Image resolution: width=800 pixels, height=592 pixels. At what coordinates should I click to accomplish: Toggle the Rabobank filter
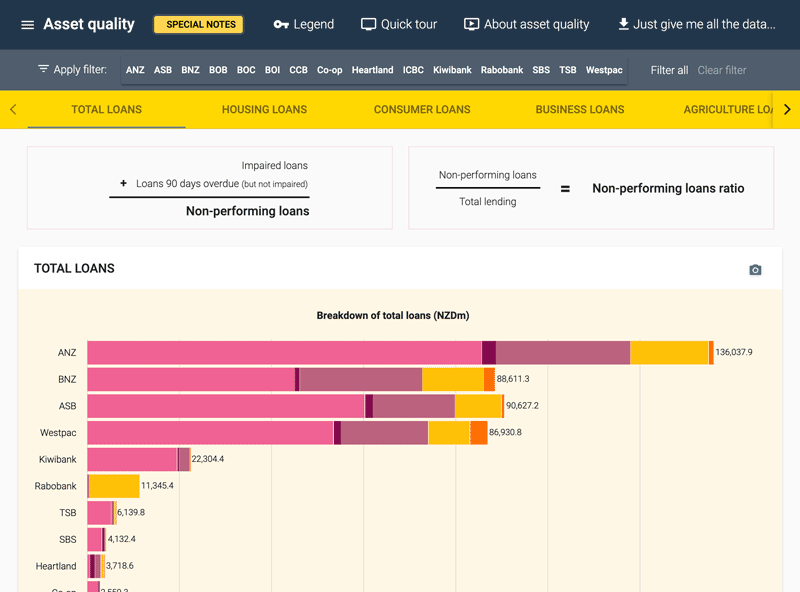point(502,70)
